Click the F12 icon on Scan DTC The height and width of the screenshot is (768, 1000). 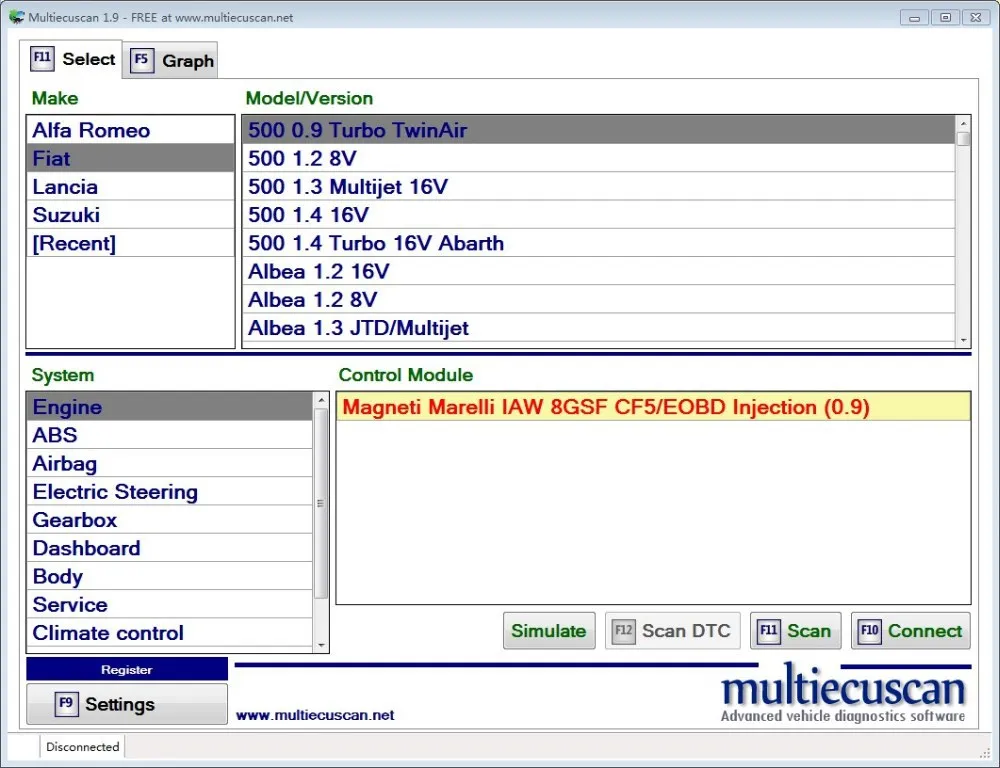(624, 631)
